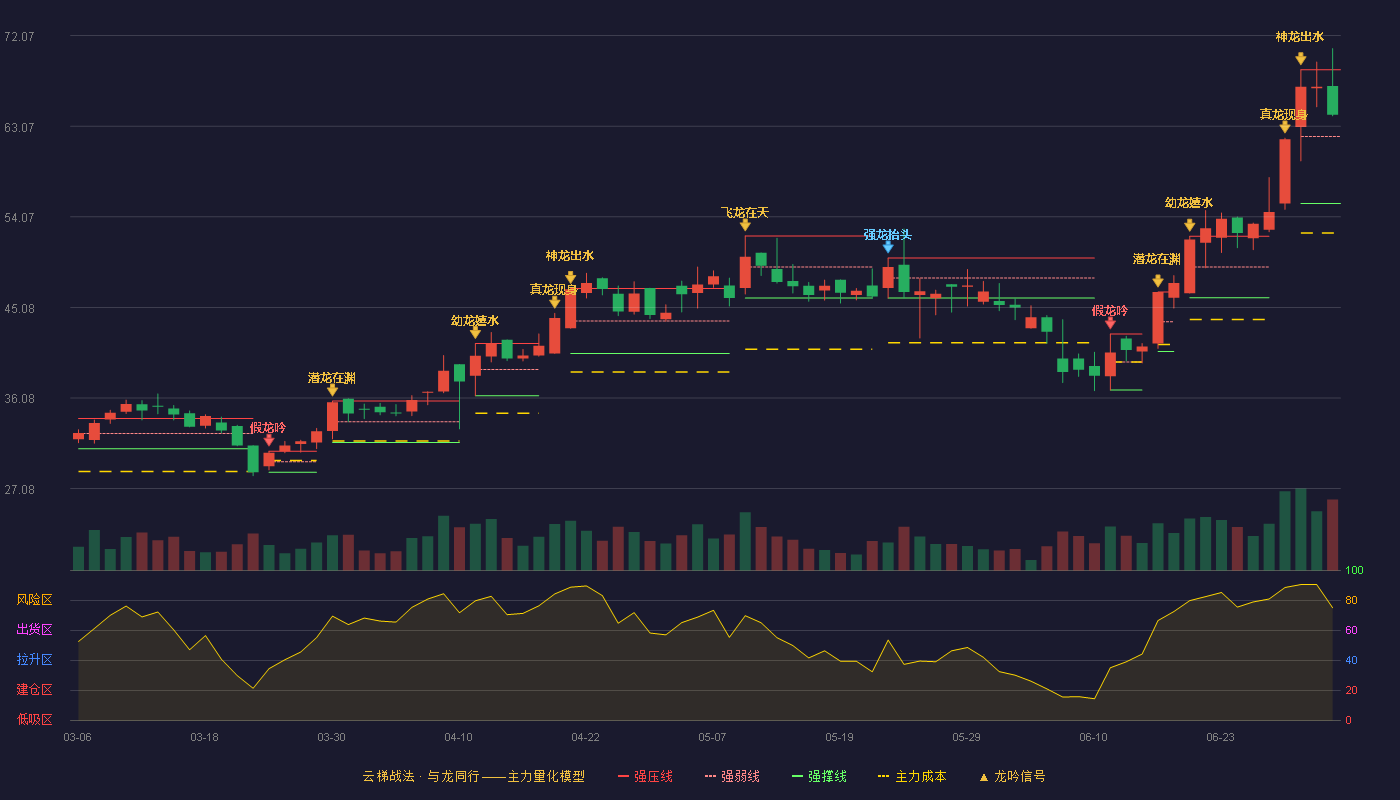Click the orange 80 indicator axis value
This screenshot has height=800, width=1400.
(x=1351, y=601)
